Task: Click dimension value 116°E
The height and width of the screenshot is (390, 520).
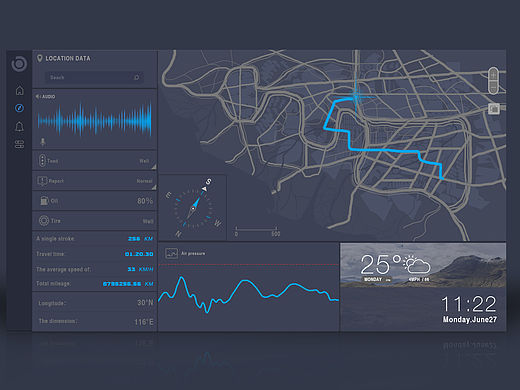Action: pyautogui.click(x=144, y=322)
